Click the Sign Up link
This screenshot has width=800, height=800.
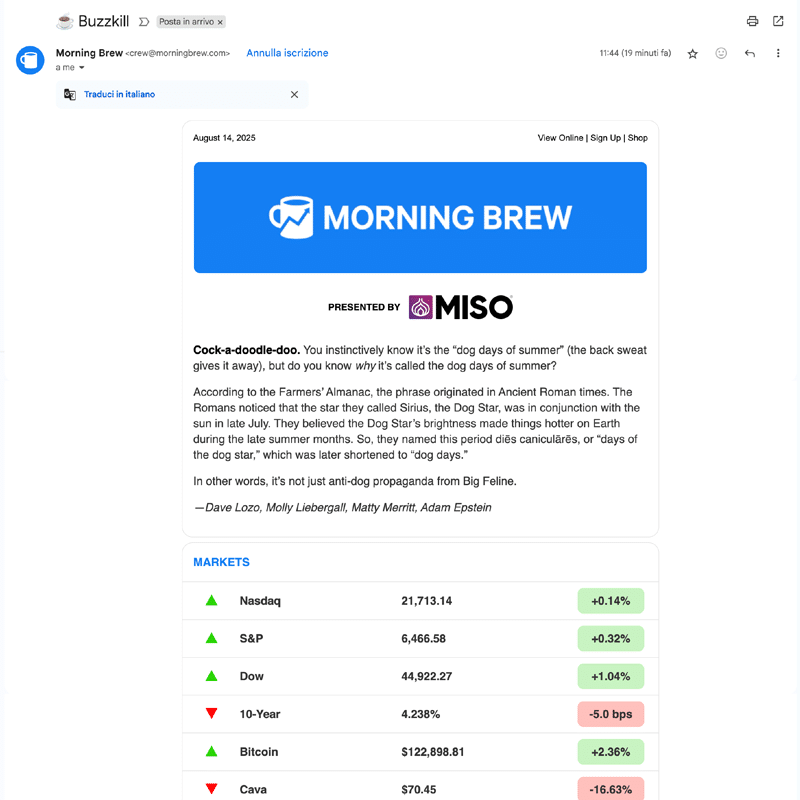(x=605, y=138)
